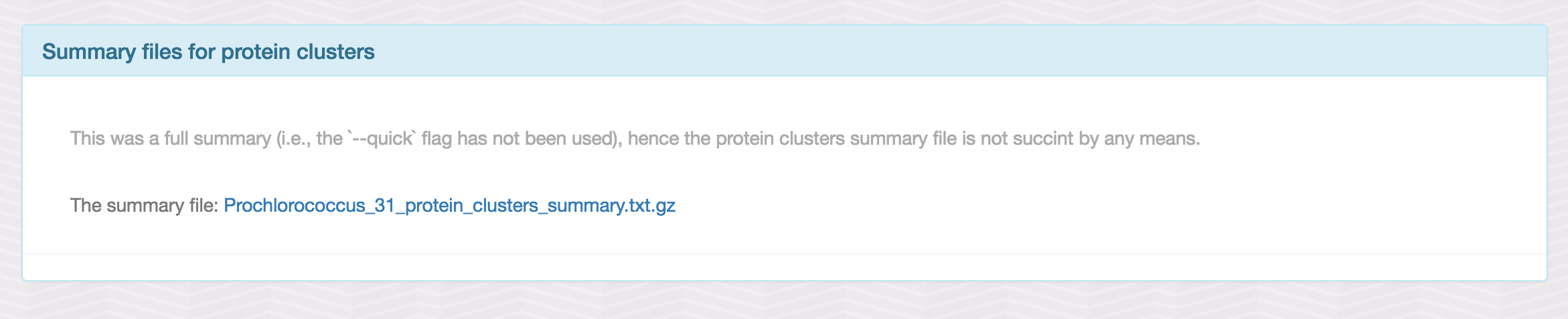Click the light blue panel header bar
Screen dimensions: 1568x319
[784, 51]
